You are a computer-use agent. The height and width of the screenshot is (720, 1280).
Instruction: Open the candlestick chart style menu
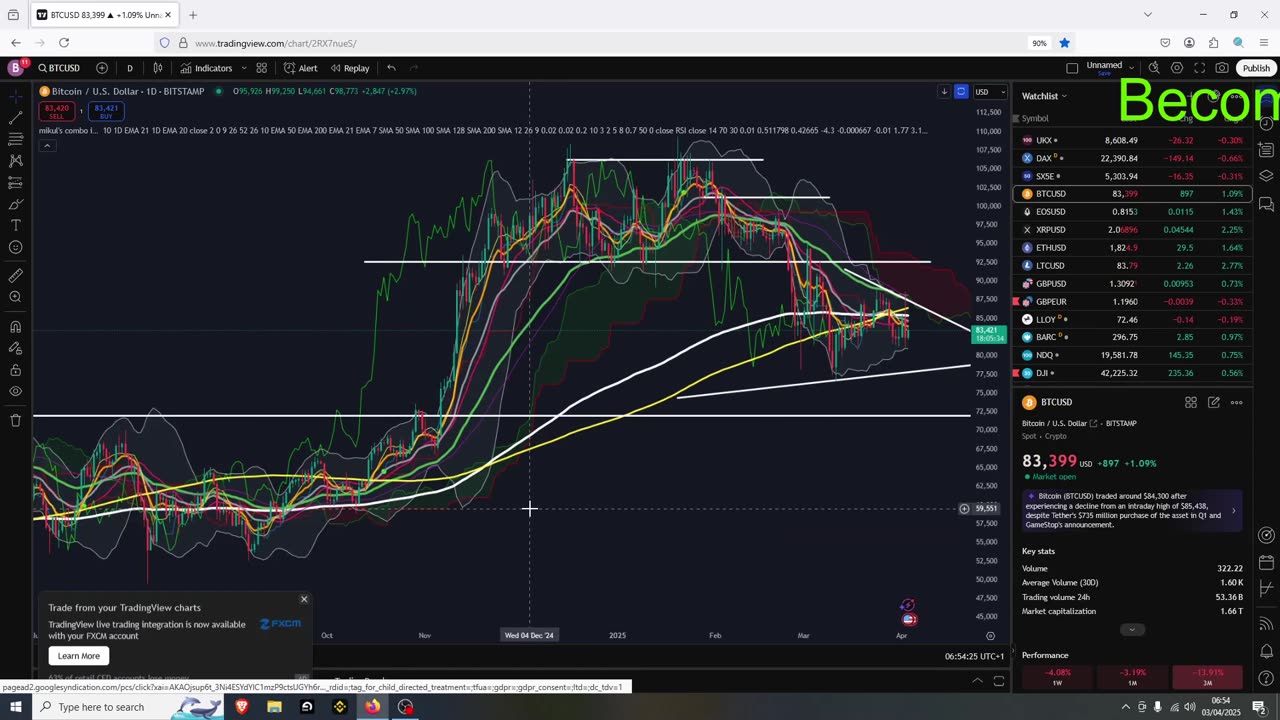(158, 68)
